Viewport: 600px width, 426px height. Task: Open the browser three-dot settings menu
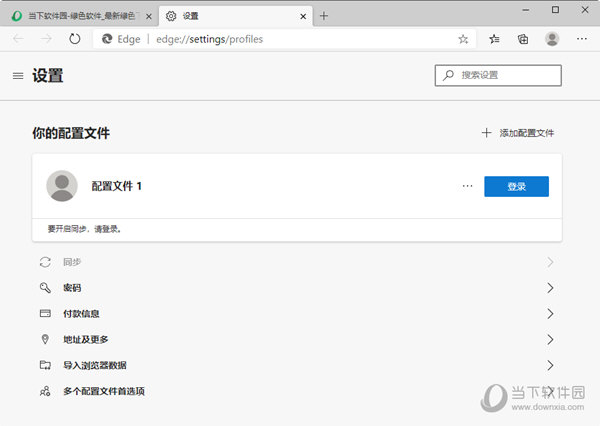coord(582,39)
